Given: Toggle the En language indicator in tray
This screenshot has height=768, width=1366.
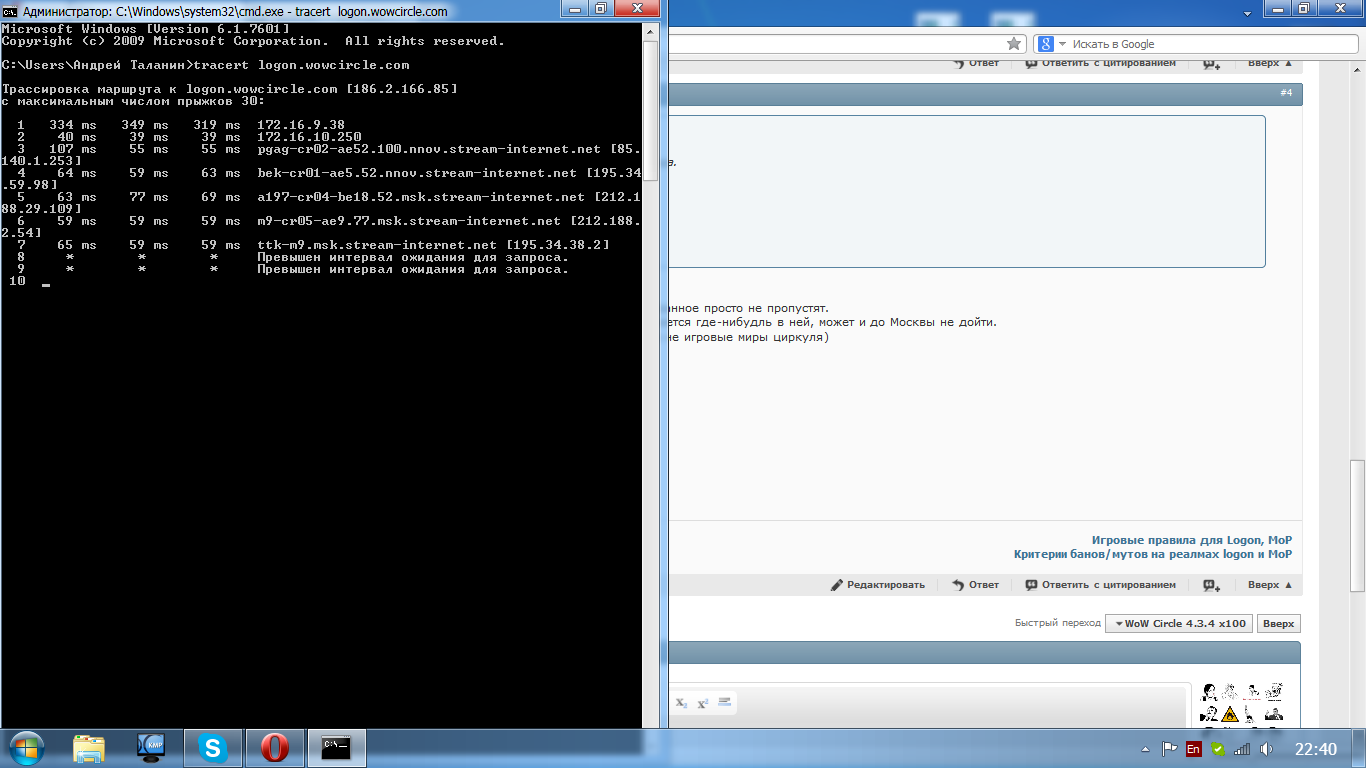Looking at the screenshot, I should (x=1193, y=748).
